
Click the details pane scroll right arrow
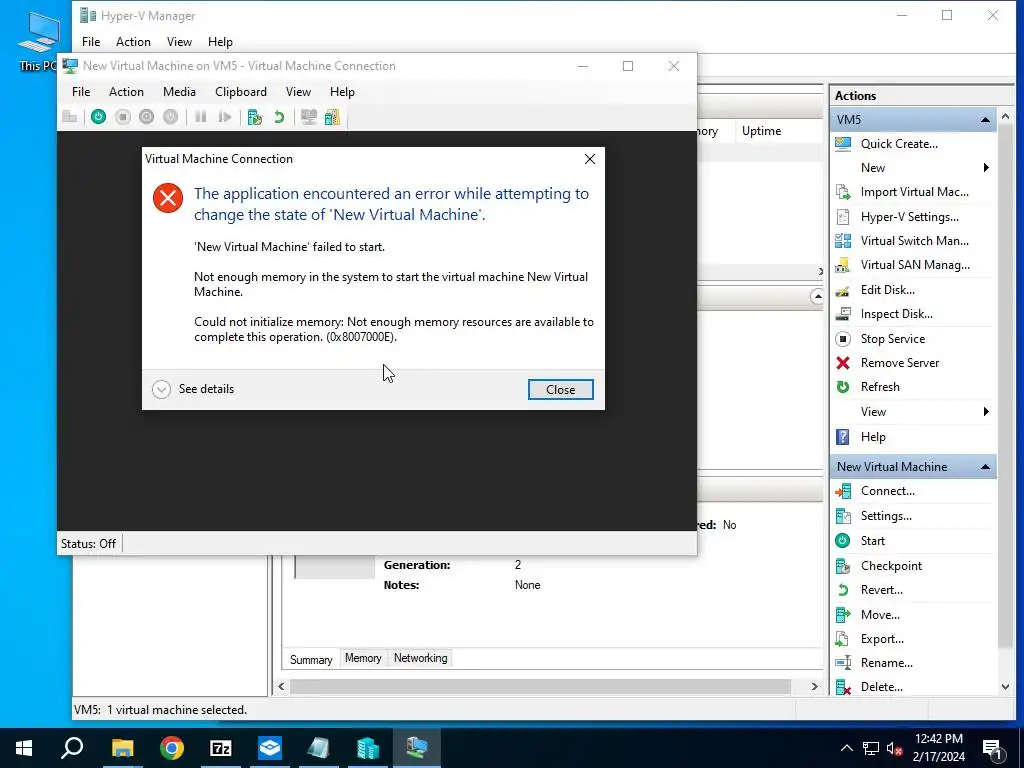coord(814,686)
